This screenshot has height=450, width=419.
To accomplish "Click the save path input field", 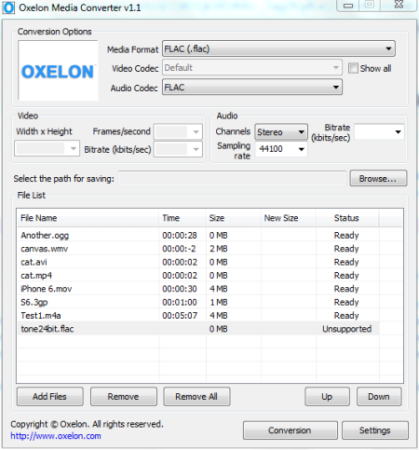I will point(233,179).
